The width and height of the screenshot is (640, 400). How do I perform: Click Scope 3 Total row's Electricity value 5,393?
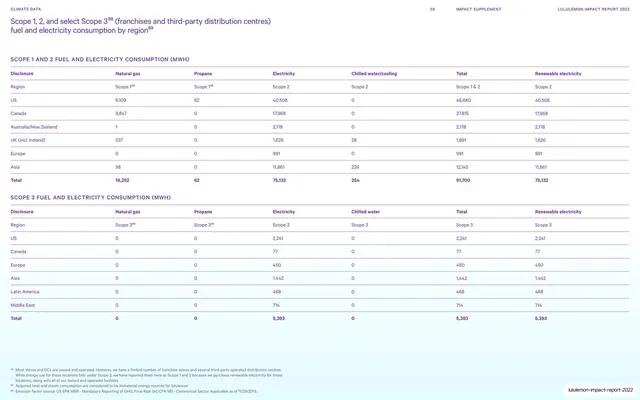coord(279,318)
